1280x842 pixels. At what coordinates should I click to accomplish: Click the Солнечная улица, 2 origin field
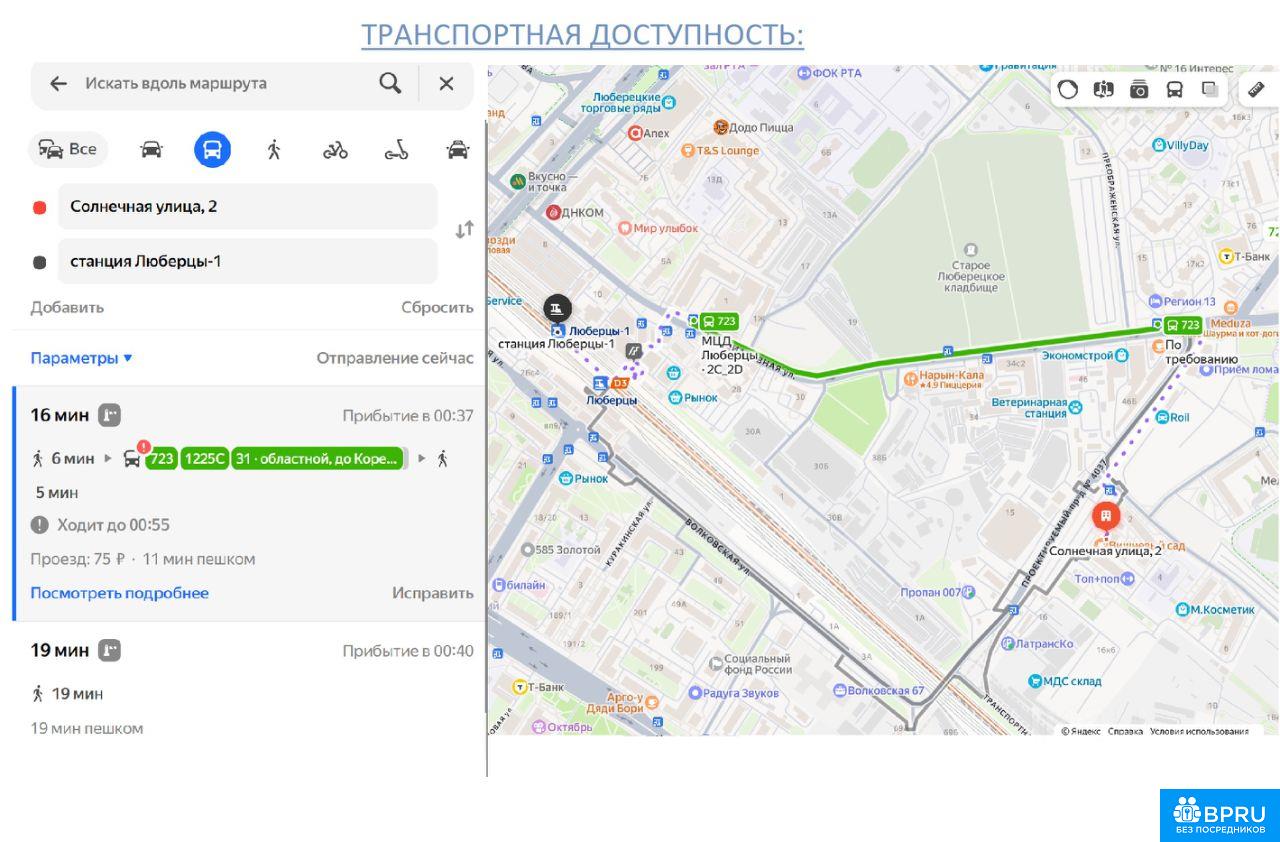point(247,207)
